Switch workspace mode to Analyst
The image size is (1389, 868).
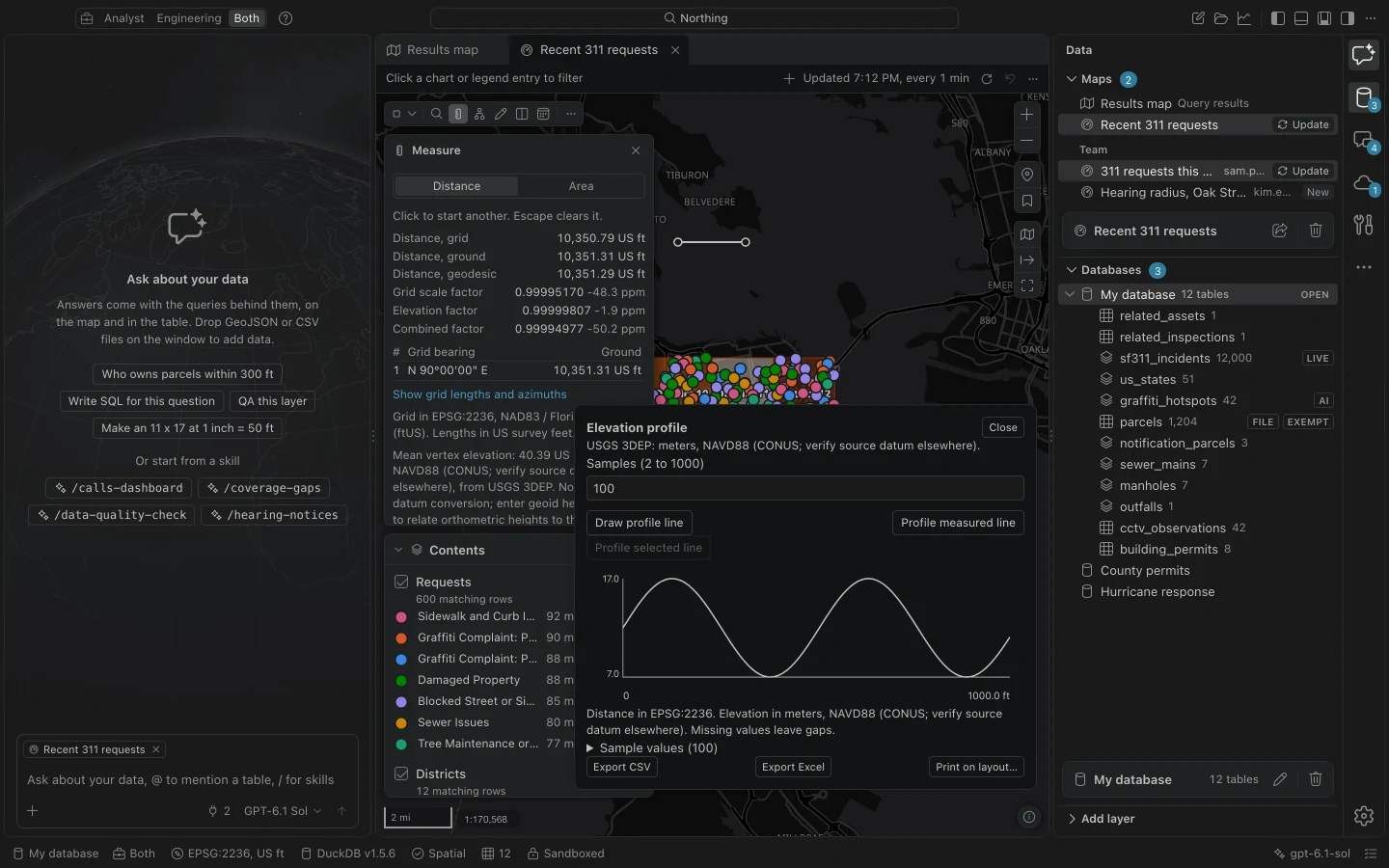pos(123,18)
